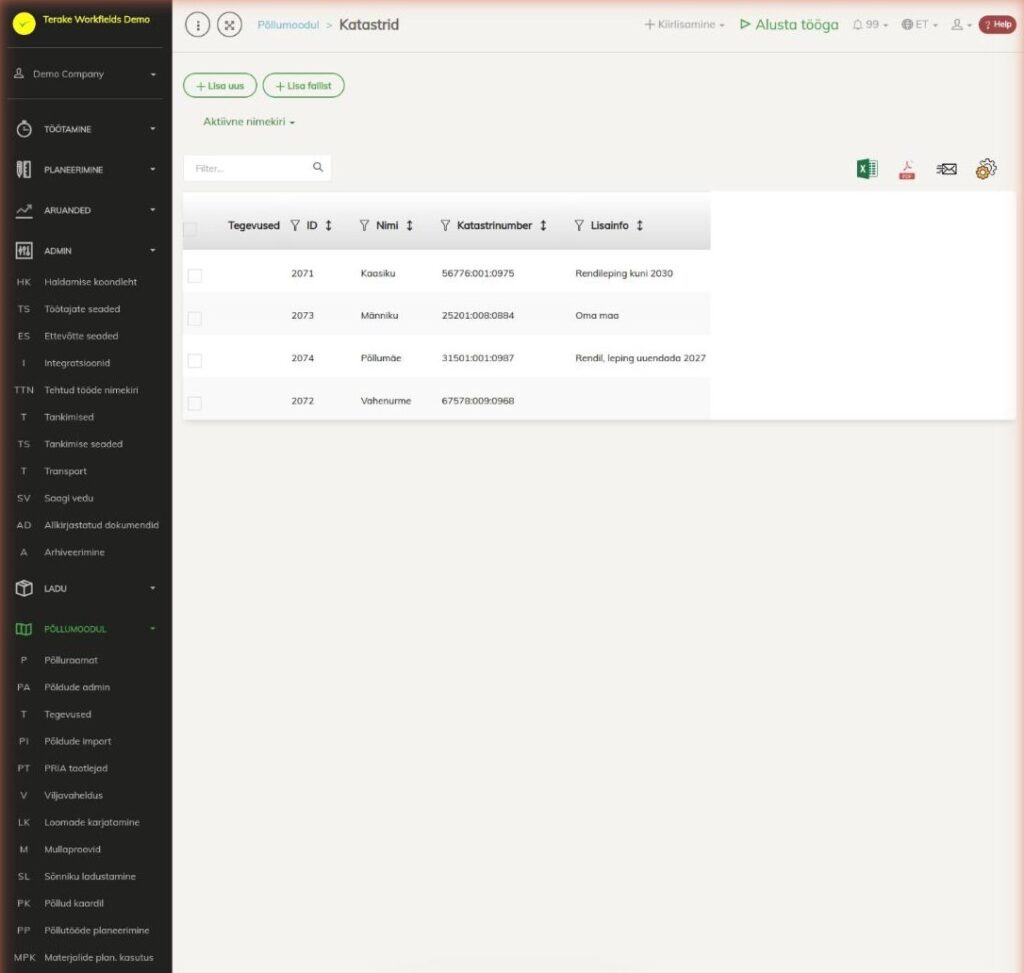Tick the select-all checkbox in table header
The width and height of the screenshot is (1024, 973).
point(190,229)
